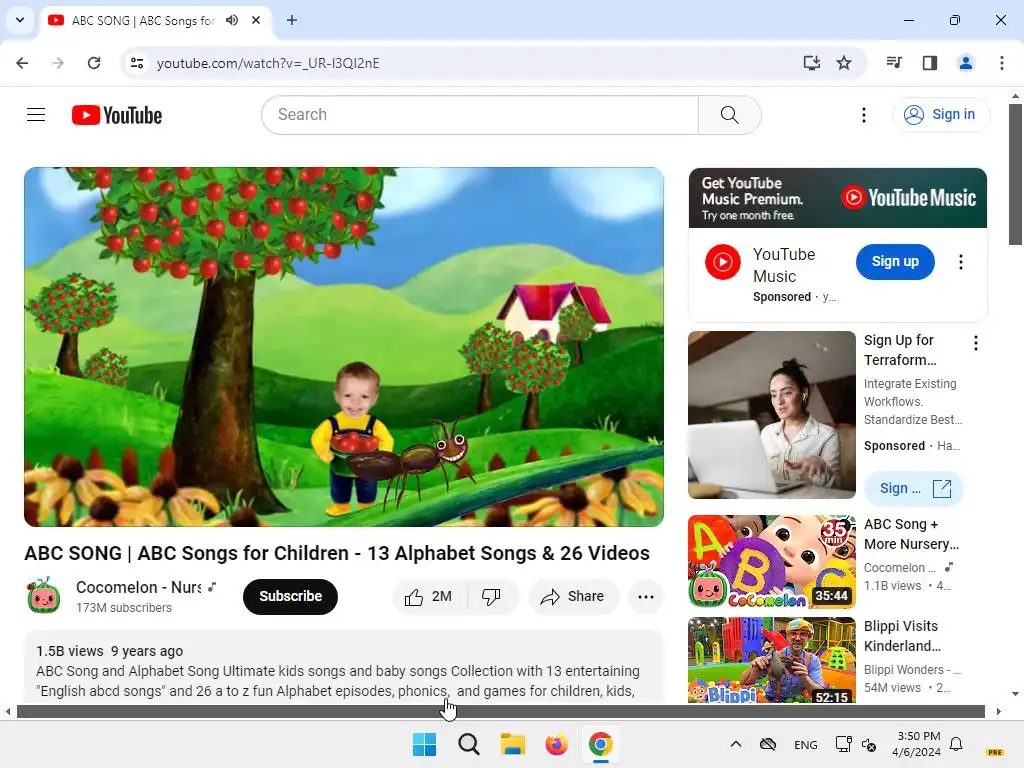Dislike the video with thumbs down

tap(491, 596)
